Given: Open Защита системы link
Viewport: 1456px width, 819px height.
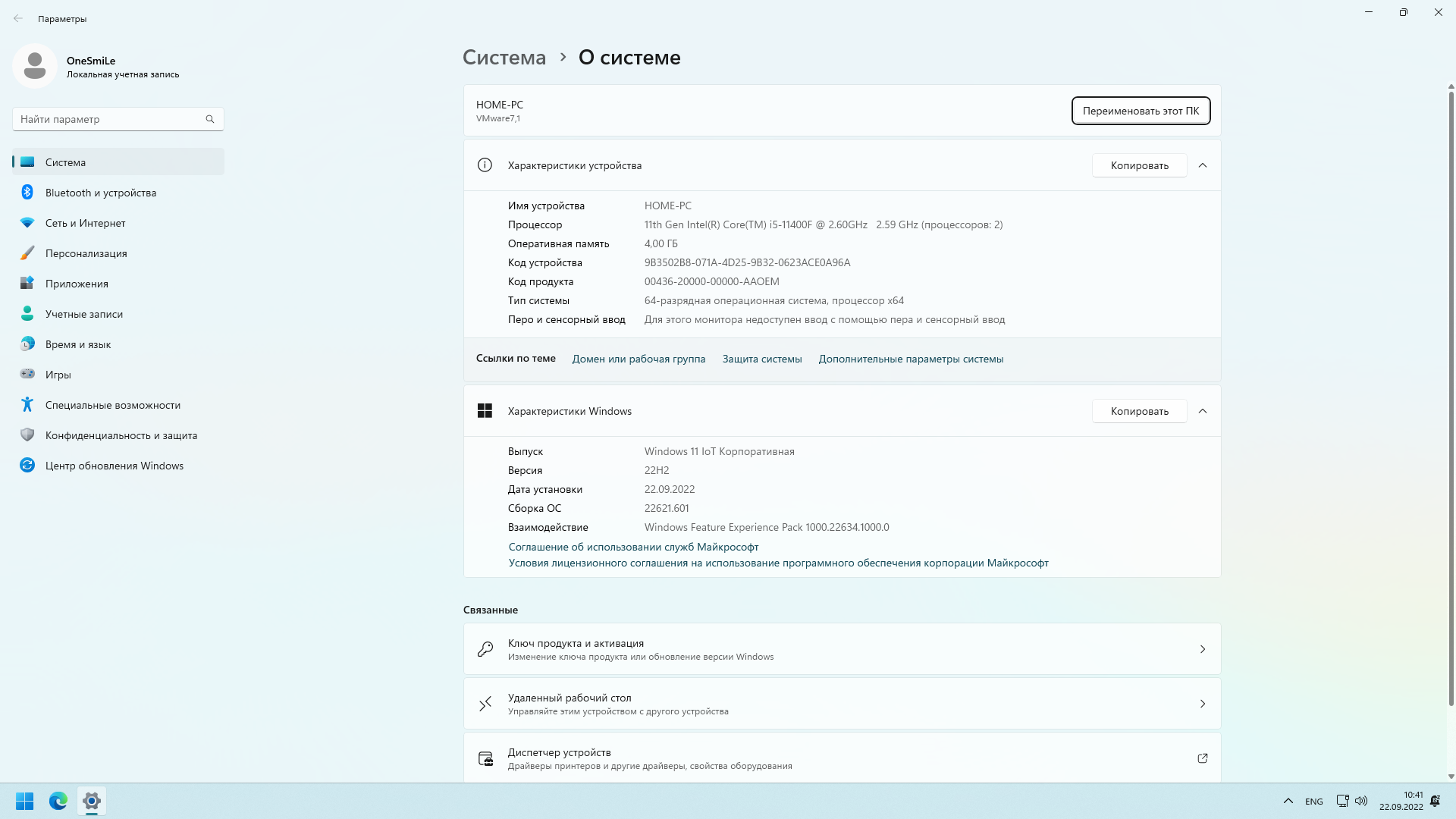Looking at the screenshot, I should point(761,359).
